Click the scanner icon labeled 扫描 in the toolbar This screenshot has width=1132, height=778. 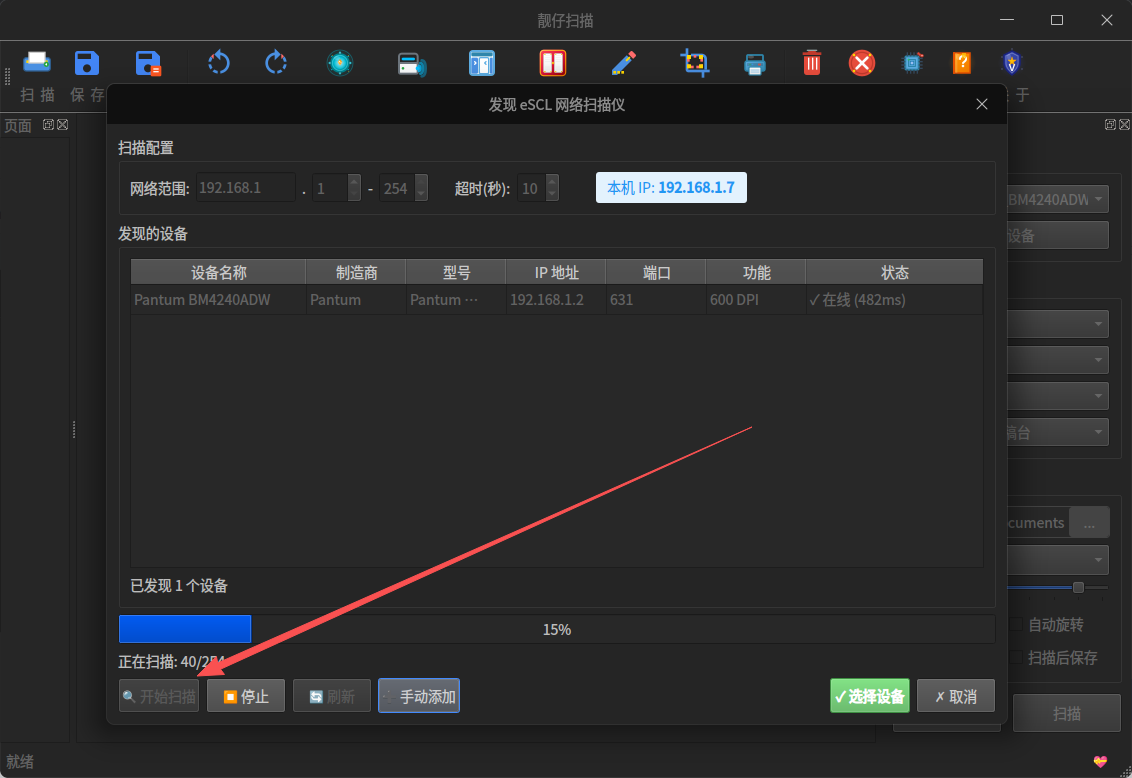[37, 63]
